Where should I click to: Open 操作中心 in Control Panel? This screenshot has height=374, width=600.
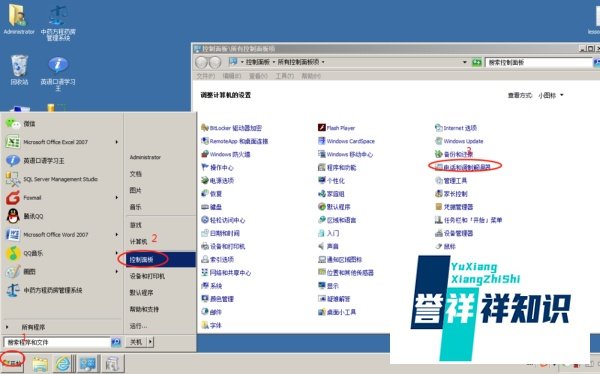pyautogui.click(x=217, y=167)
